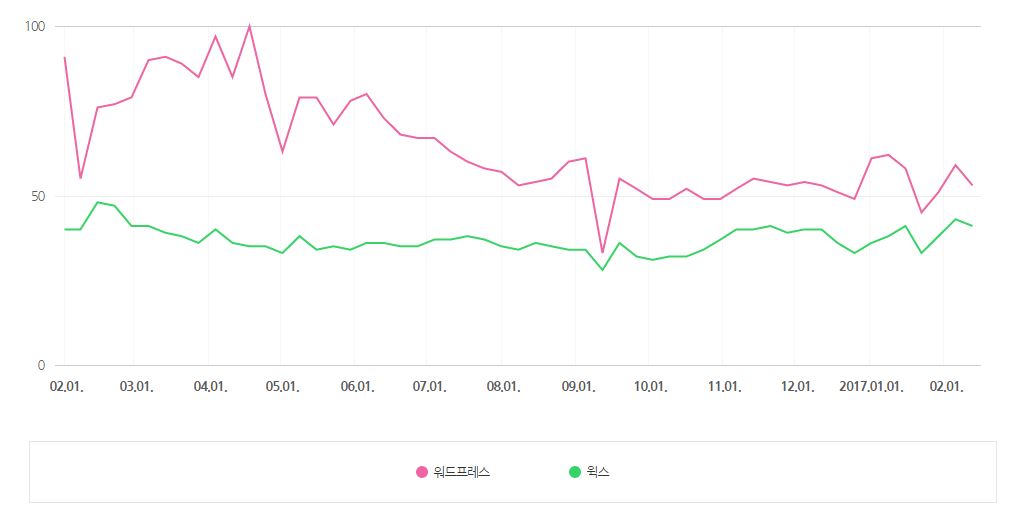Select the 09.01. x-axis date label
This screenshot has height=526, width=1017.
pyautogui.click(x=578, y=387)
